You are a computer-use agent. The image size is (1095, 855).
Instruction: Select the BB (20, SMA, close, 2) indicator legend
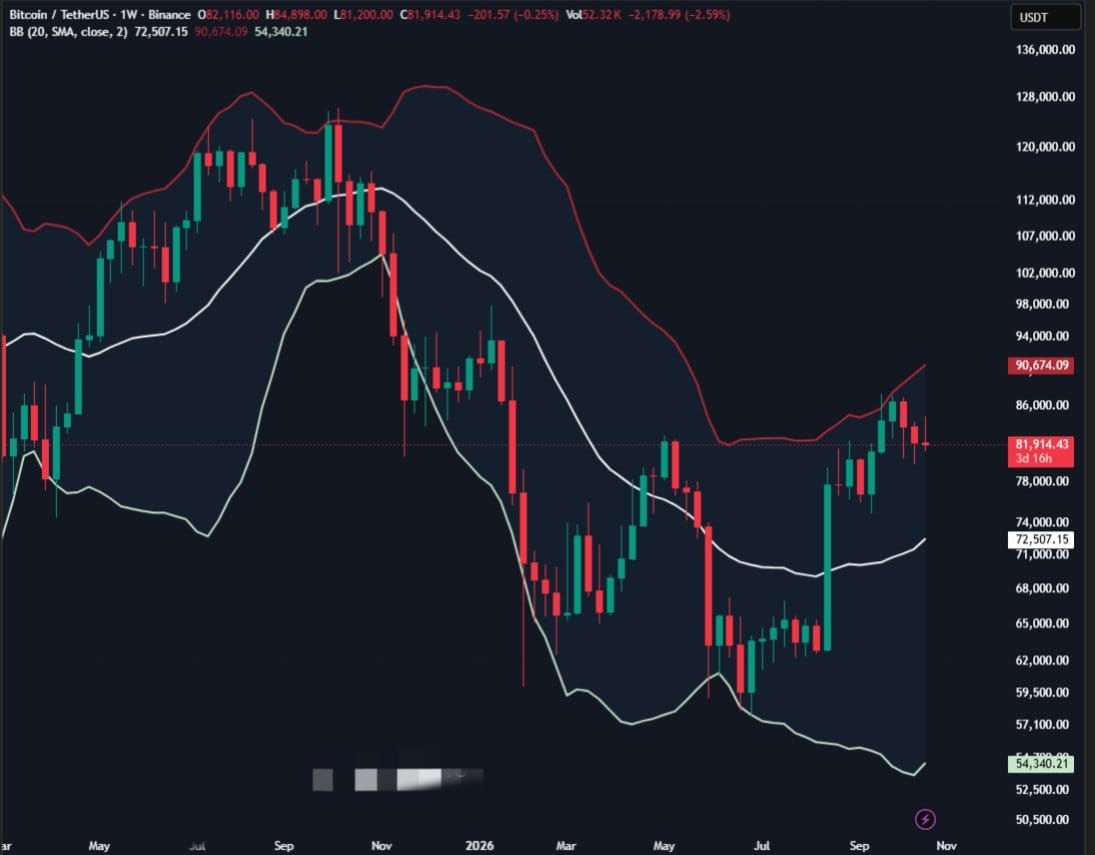(x=68, y=31)
